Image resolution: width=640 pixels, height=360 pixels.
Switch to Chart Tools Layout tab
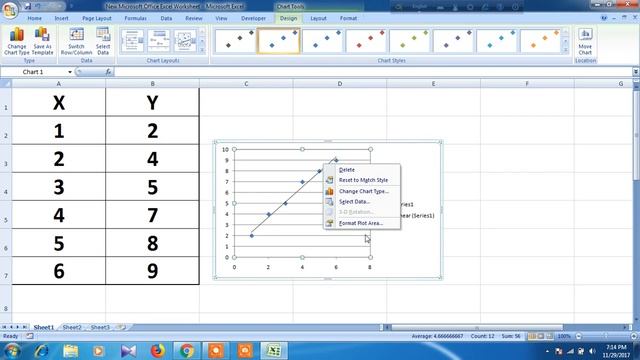click(318, 18)
